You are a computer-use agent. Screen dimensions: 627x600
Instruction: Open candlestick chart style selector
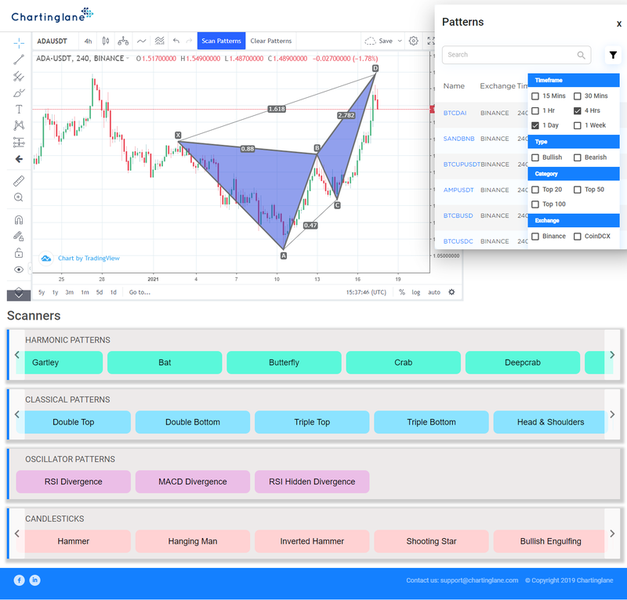click(106, 41)
